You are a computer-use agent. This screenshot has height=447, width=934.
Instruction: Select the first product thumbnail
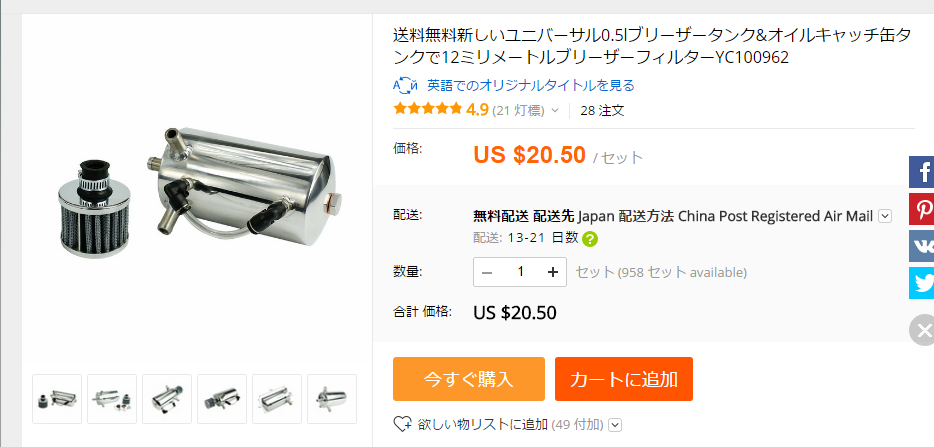coord(57,399)
